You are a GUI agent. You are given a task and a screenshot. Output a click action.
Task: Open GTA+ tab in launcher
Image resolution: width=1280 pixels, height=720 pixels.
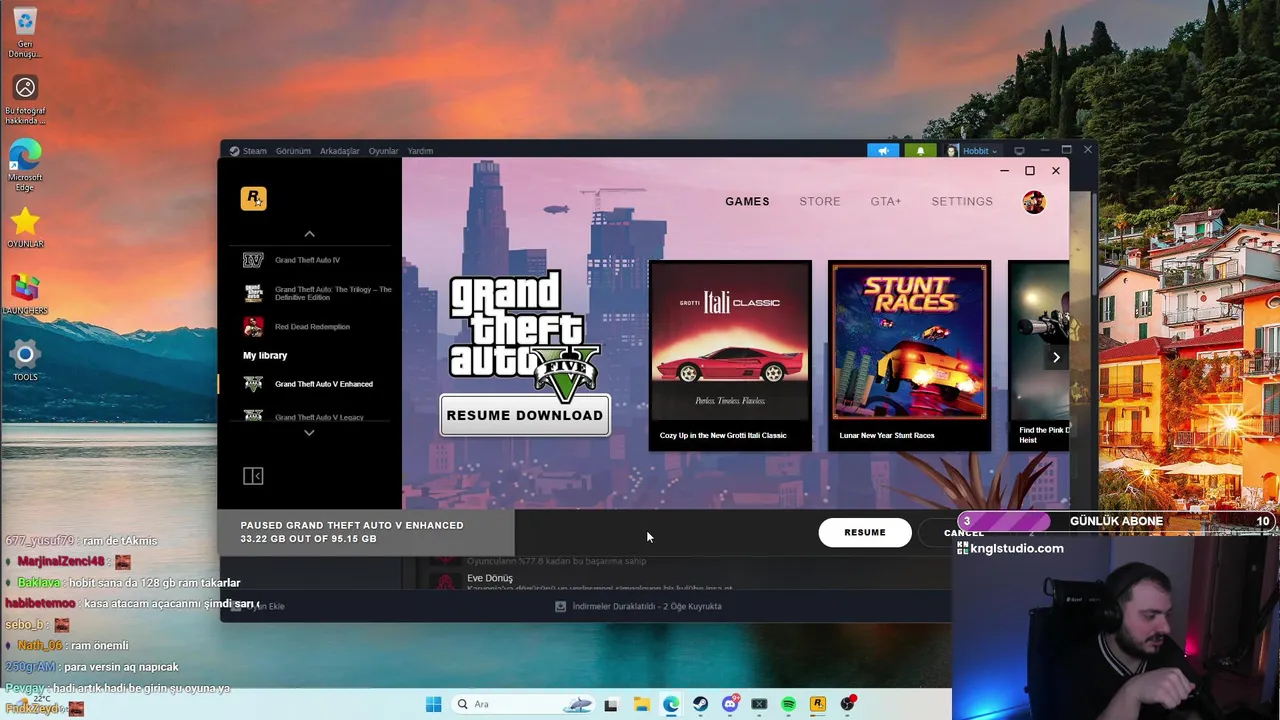pyautogui.click(x=886, y=202)
